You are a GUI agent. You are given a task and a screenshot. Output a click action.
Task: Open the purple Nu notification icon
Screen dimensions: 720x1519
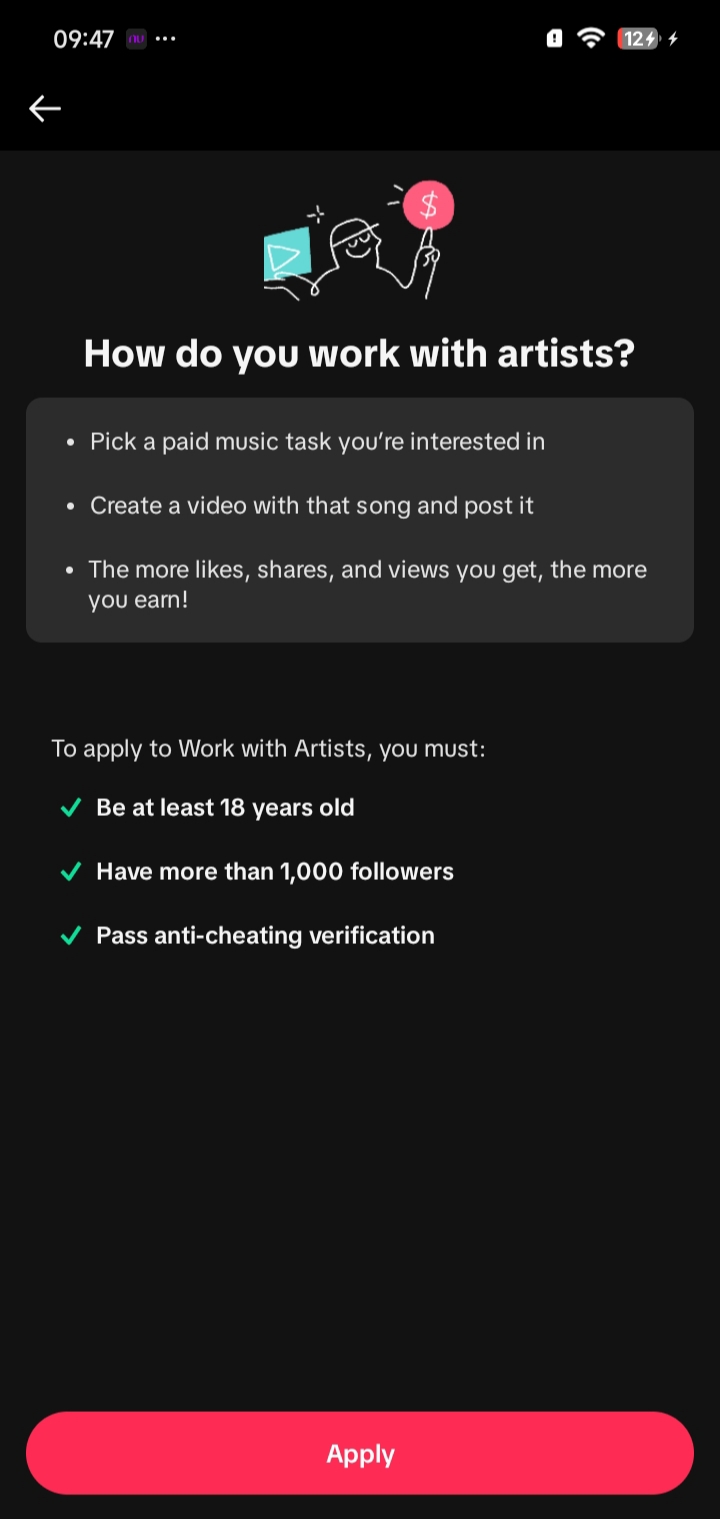point(136,40)
